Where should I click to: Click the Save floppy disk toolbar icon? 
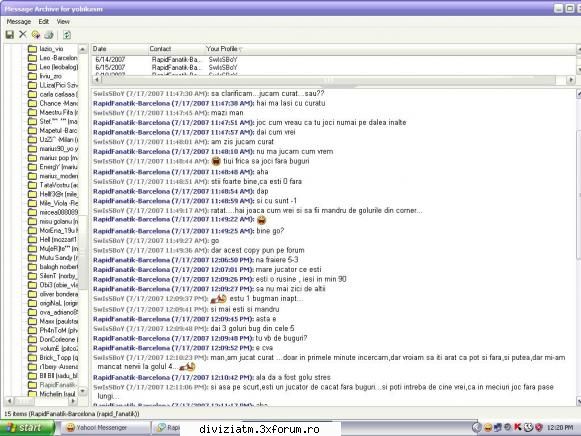coord(10,35)
